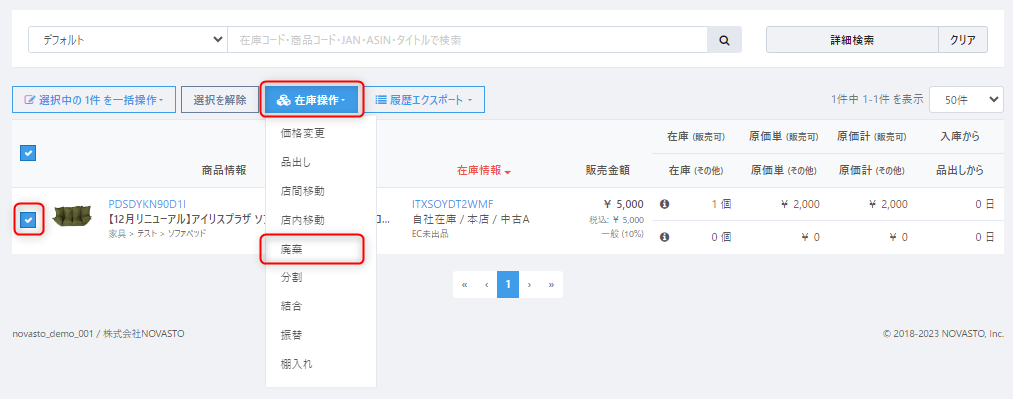Click the 詳細検索 button
Screen dimensions: 1013x399
click(x=852, y=40)
